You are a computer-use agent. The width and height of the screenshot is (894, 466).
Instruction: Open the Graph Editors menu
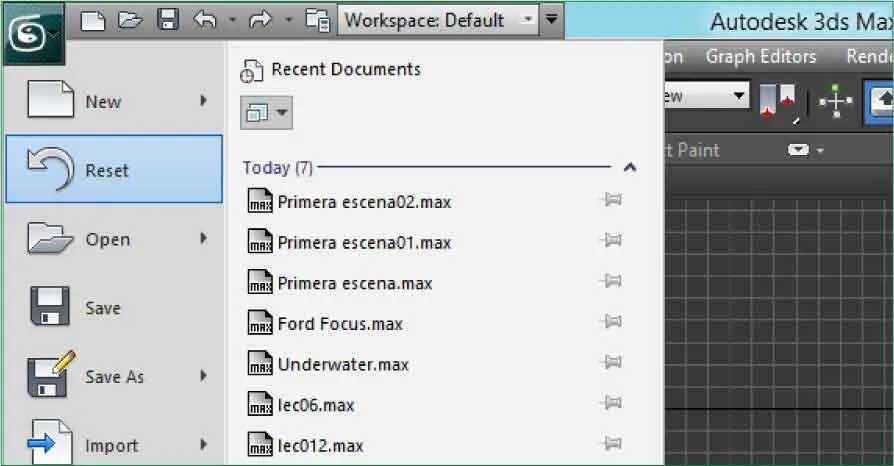[761, 56]
